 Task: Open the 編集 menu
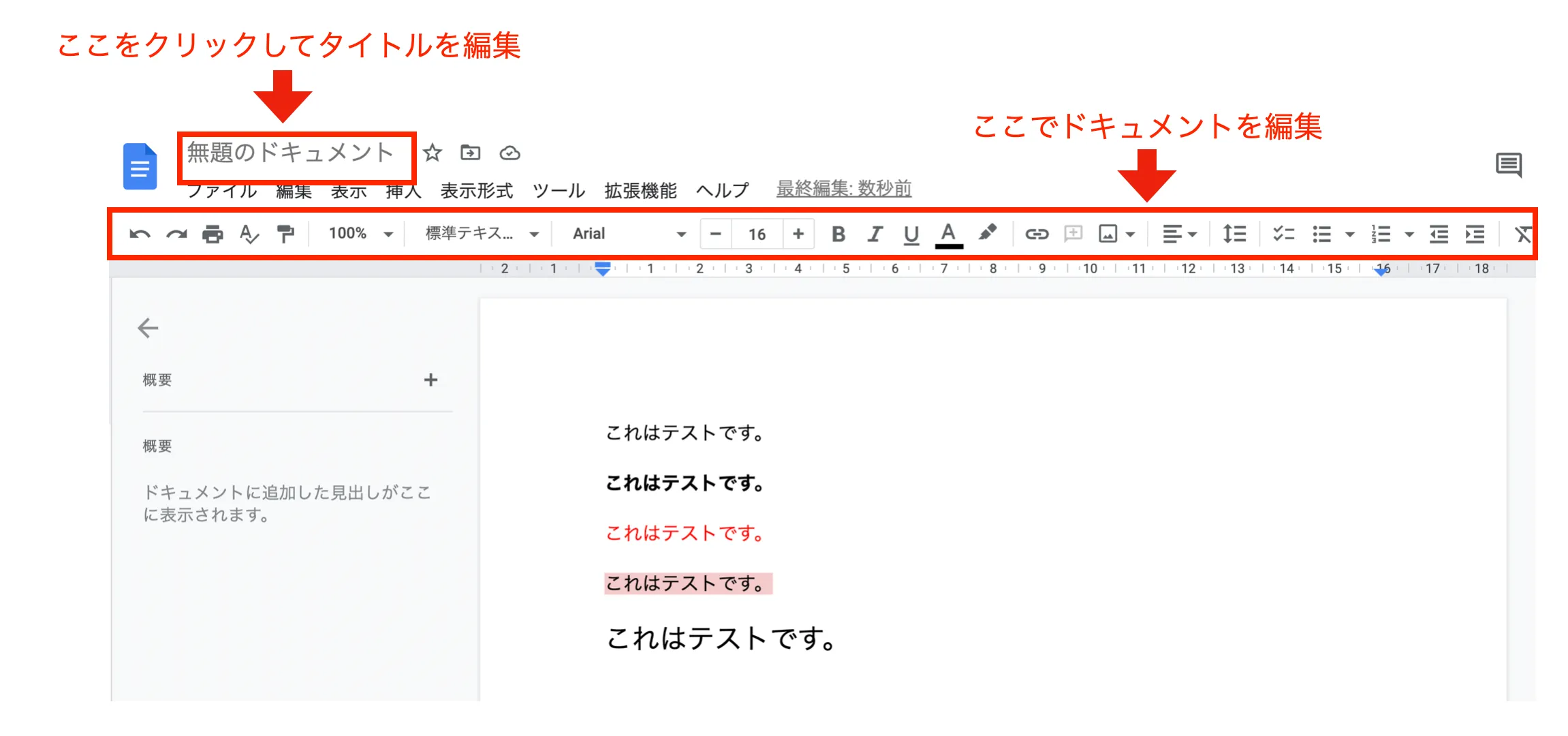pos(294,191)
